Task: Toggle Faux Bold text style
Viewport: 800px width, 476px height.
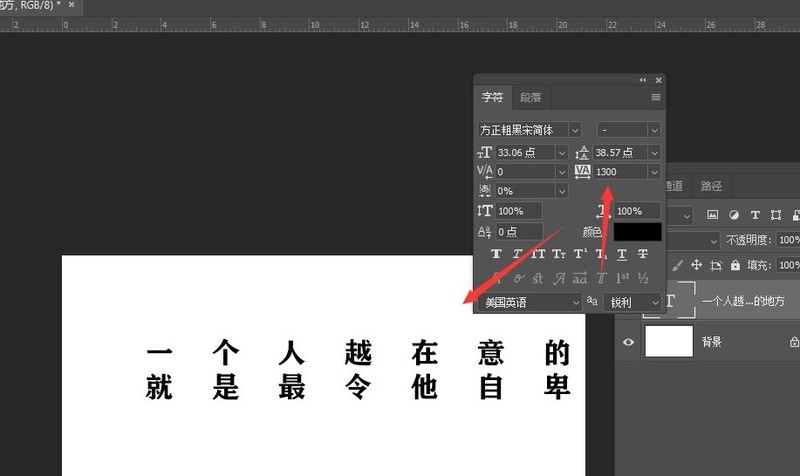Action: click(496, 255)
